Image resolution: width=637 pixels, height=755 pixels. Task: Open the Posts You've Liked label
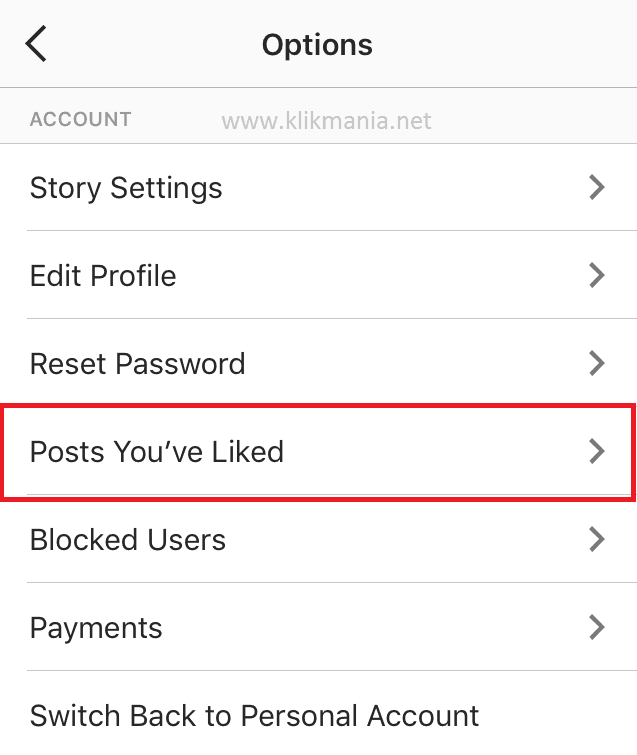[157, 452]
